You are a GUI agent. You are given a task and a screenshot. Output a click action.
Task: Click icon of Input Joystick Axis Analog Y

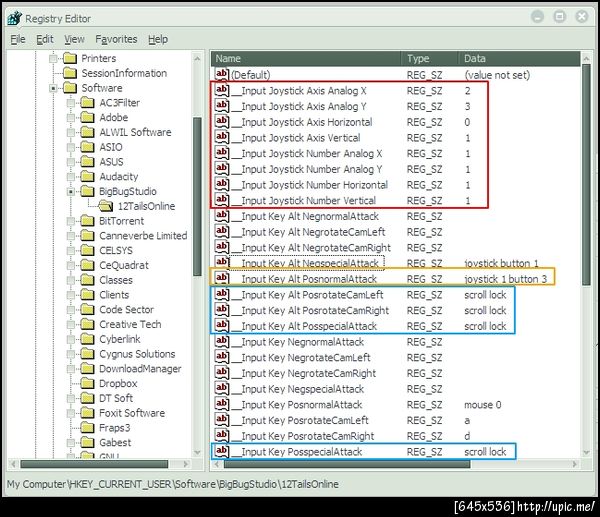pos(222,106)
